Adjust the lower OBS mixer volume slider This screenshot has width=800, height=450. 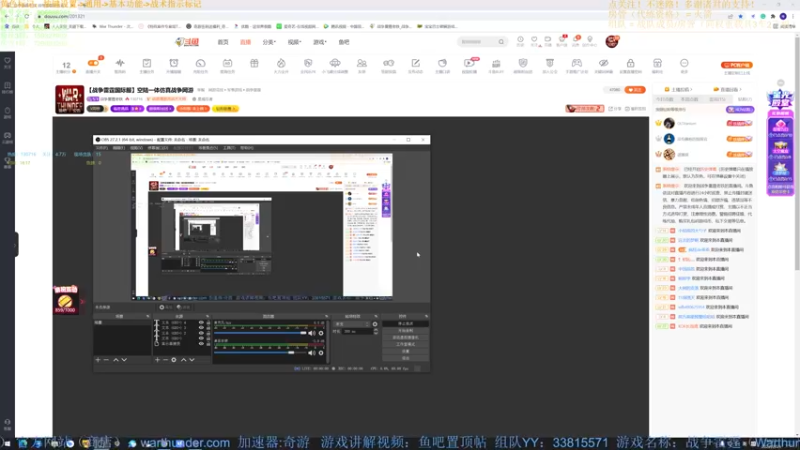tap(260, 353)
